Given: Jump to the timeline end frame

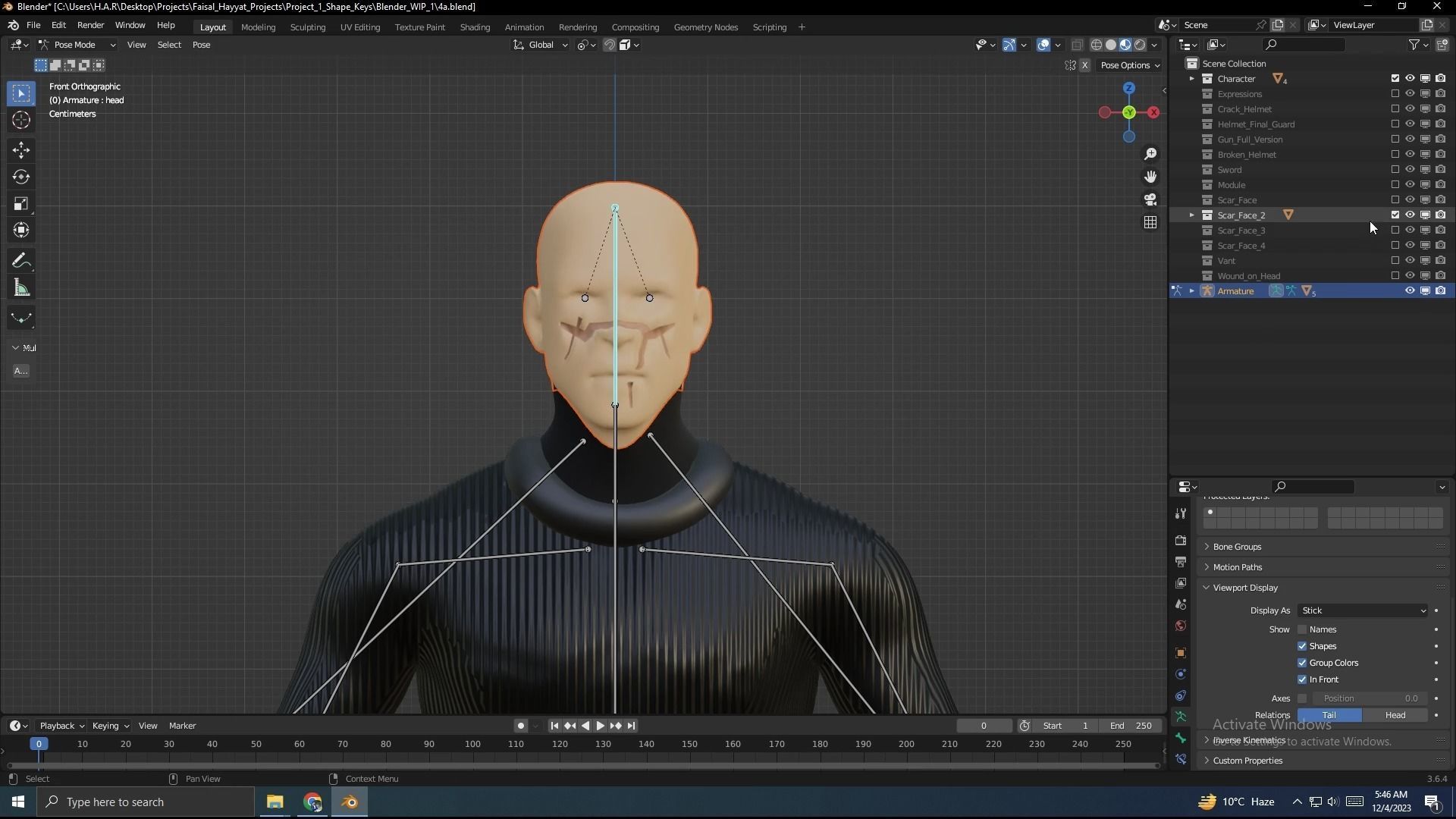Looking at the screenshot, I should 631,726.
